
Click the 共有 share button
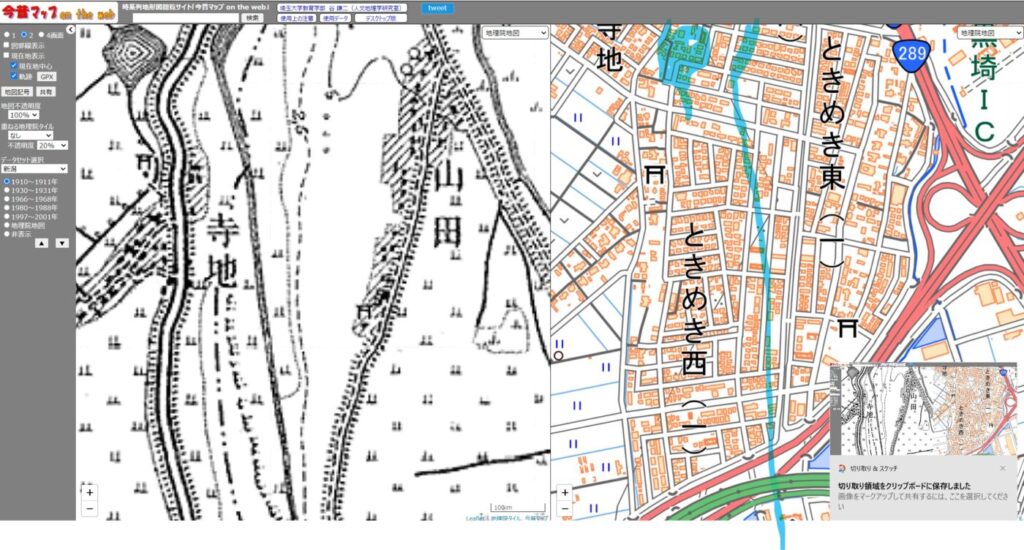46,92
